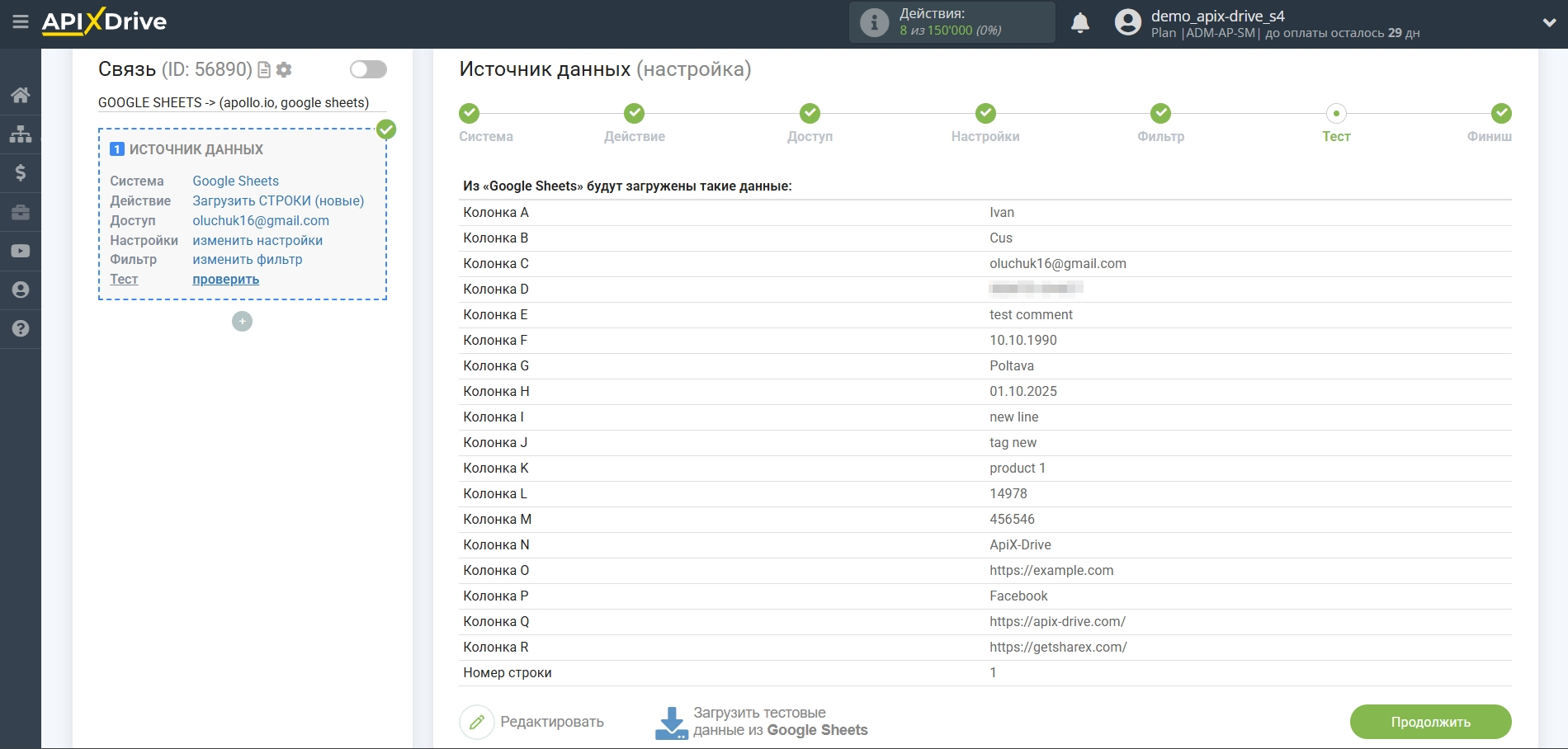Screen dimensions: 1568x749
Task: Click the actions info icon
Action: (875, 22)
